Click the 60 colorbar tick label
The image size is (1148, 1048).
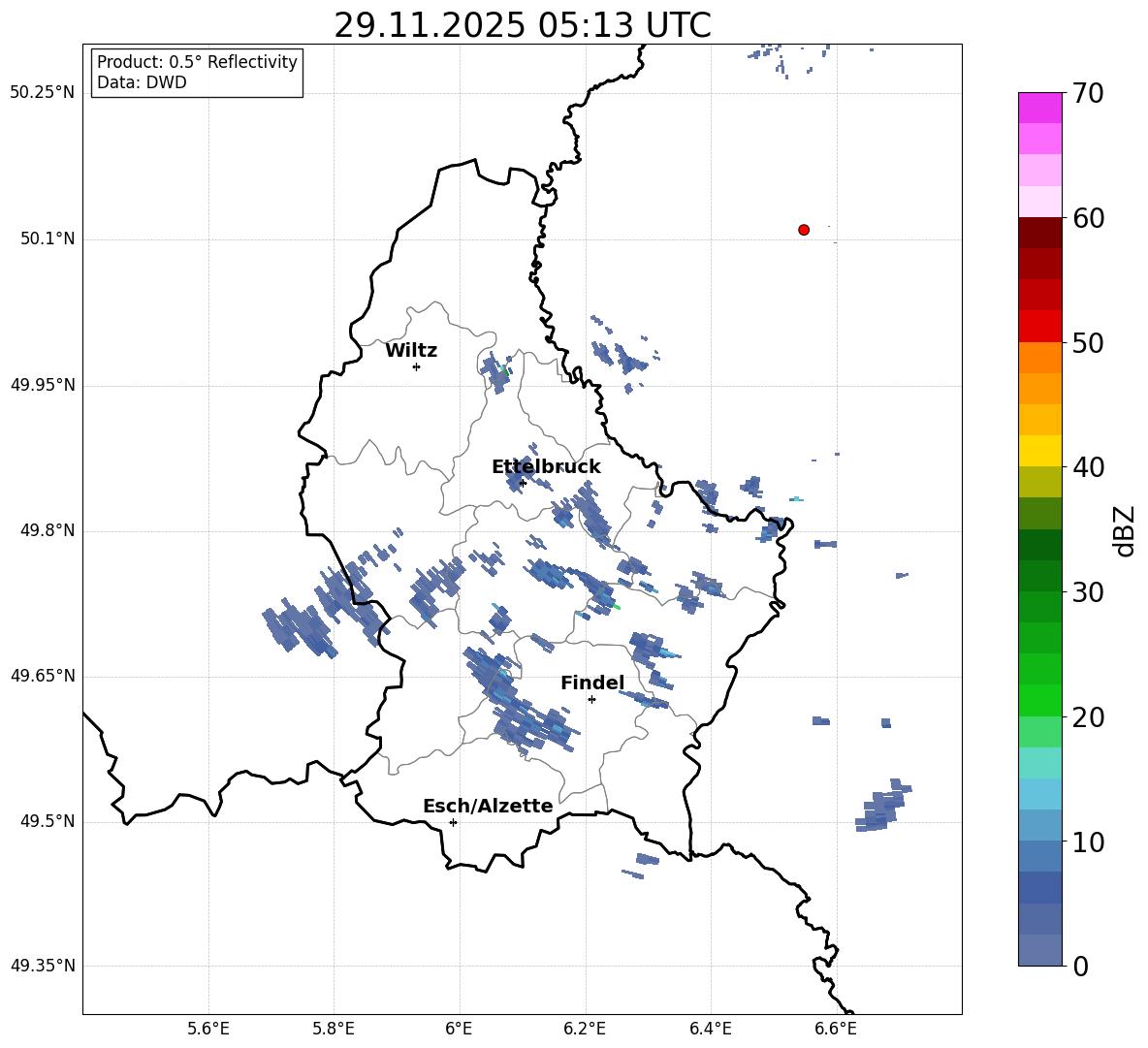(1088, 218)
